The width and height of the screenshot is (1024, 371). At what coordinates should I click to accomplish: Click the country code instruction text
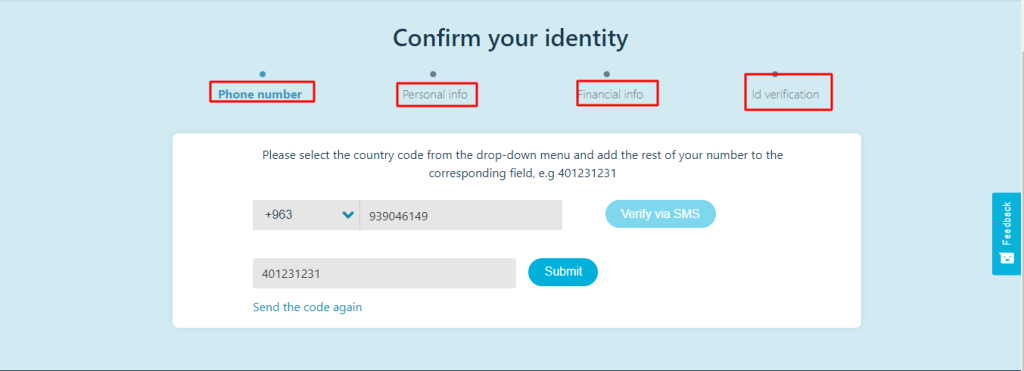coord(522,164)
